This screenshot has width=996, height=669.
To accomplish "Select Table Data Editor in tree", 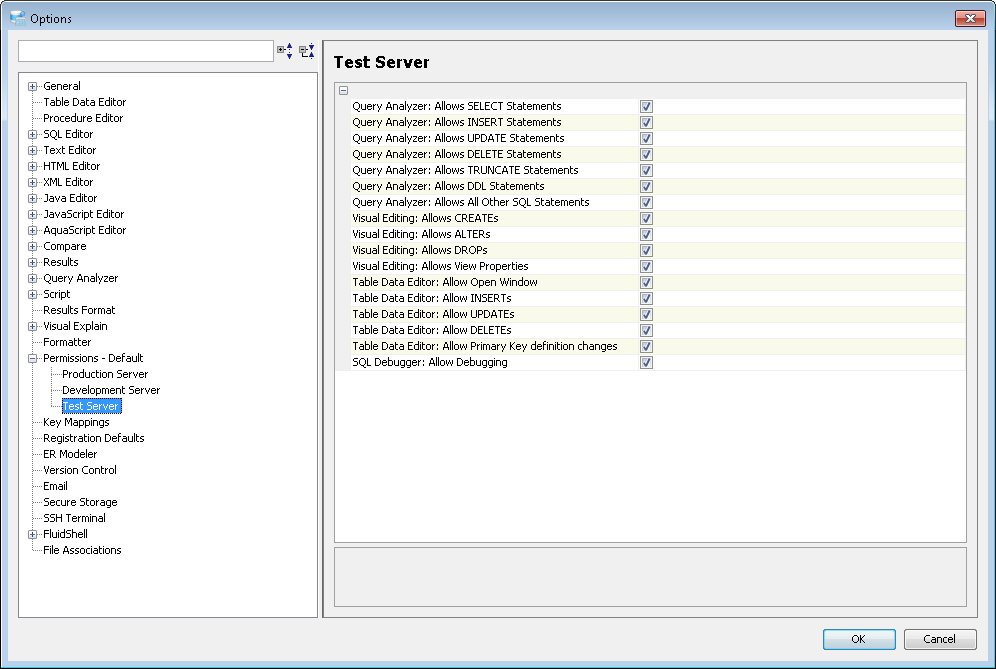I will coord(84,102).
